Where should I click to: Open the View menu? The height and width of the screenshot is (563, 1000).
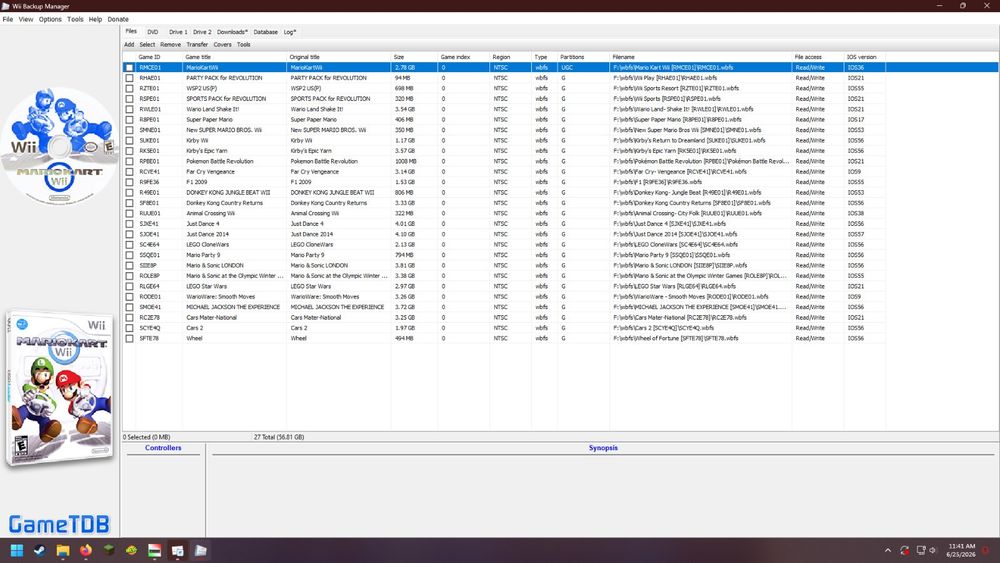[x=26, y=19]
